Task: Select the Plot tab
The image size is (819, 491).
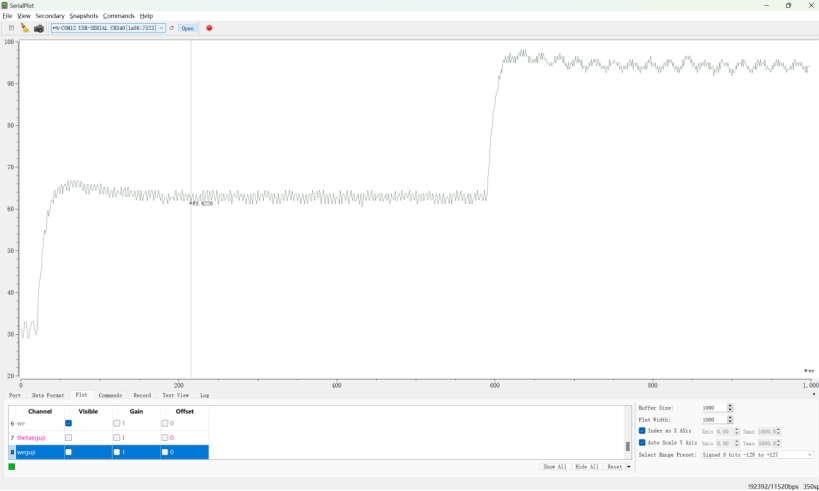Action: (x=81, y=395)
